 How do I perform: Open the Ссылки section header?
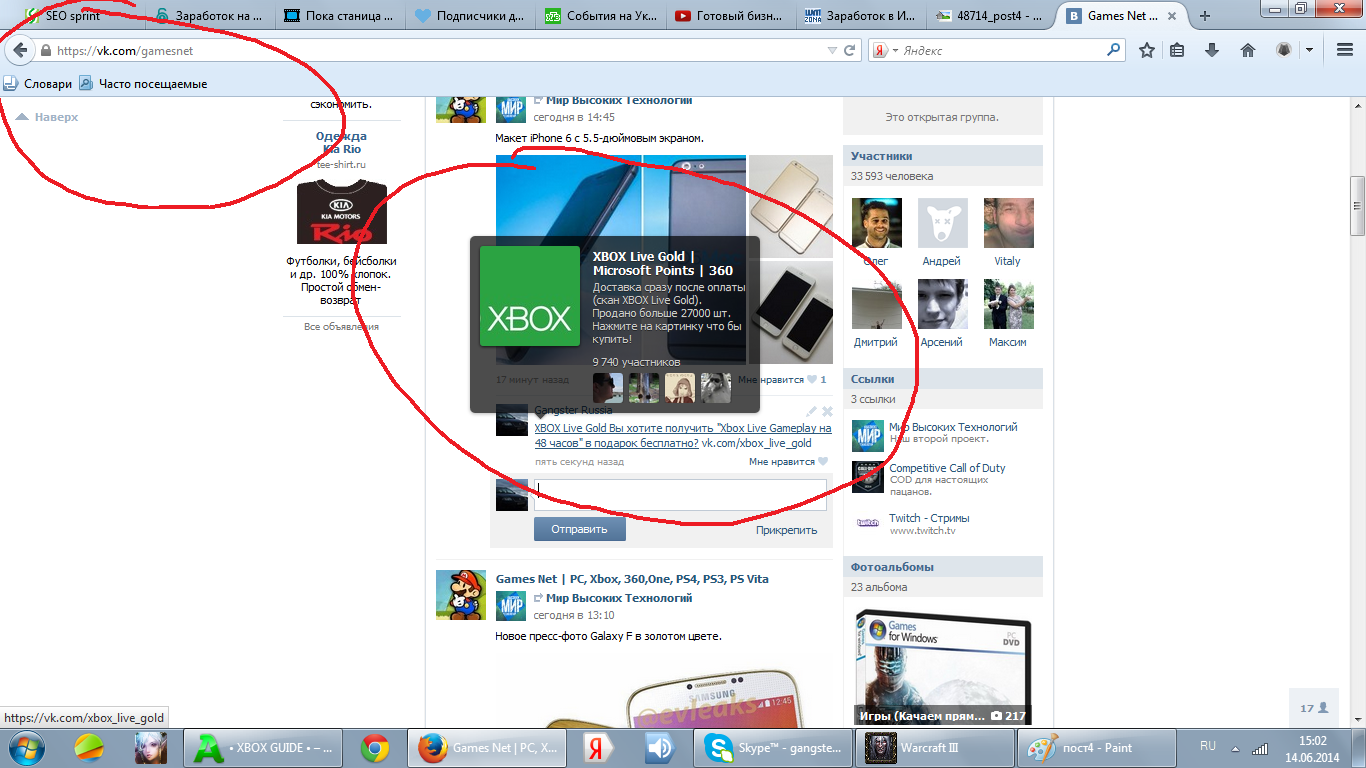click(943, 379)
